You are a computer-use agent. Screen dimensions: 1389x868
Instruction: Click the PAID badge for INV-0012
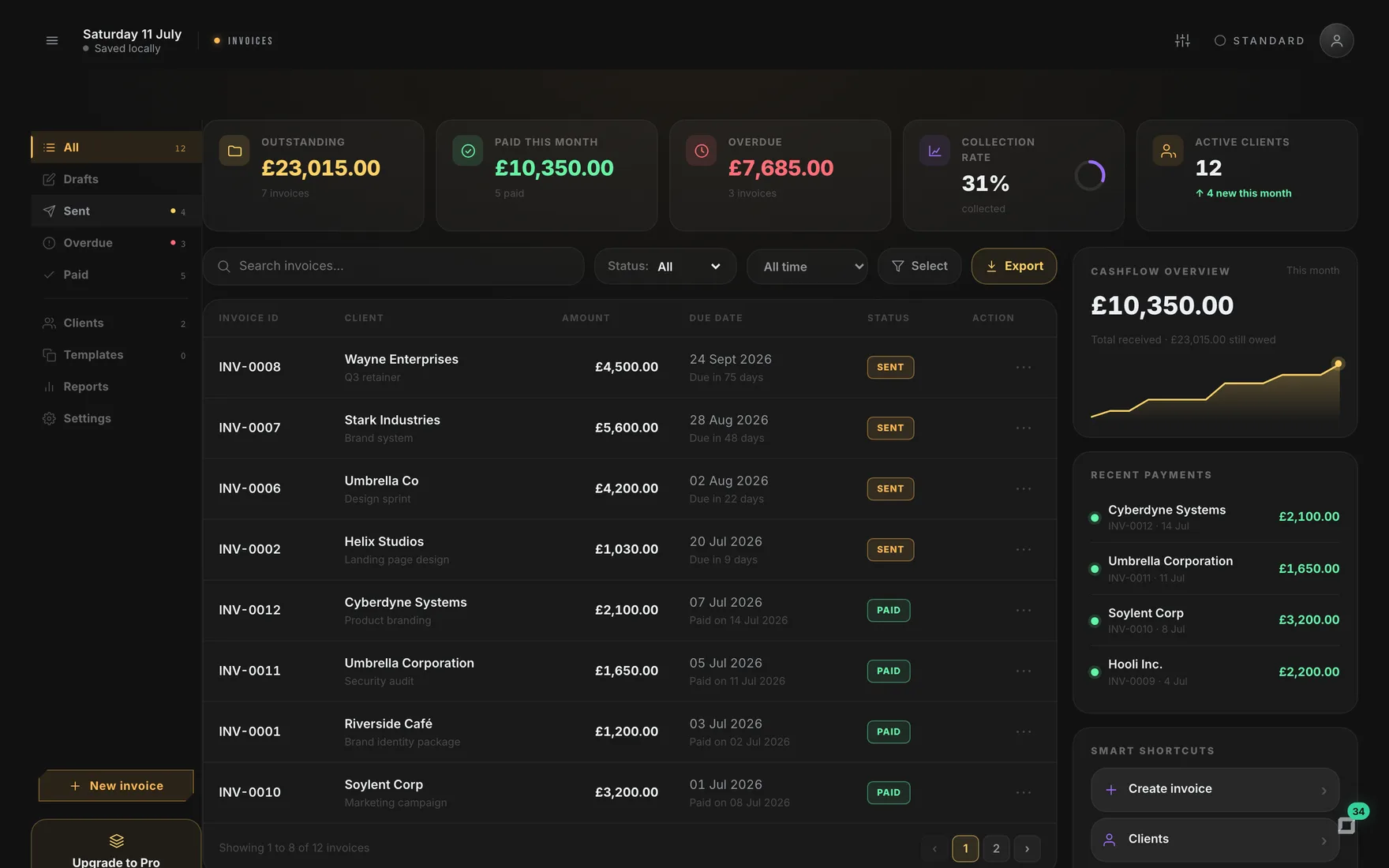(889, 610)
